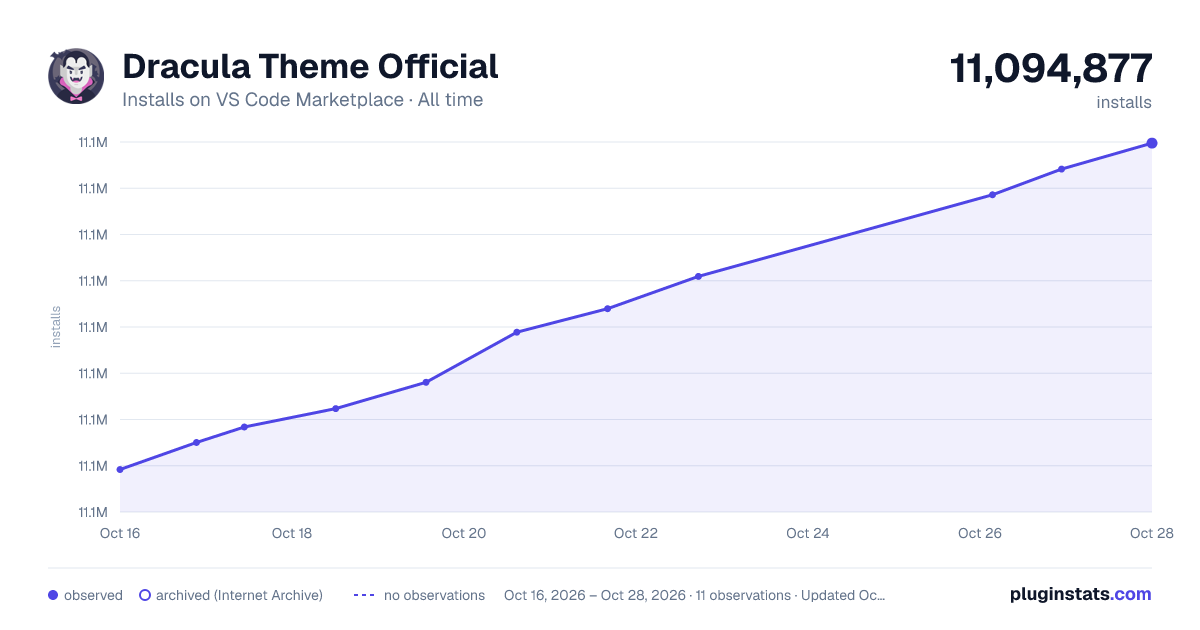Screen dimensions: 1200x630
Task: Click the Oct 22 axis label
Action: click(x=636, y=533)
